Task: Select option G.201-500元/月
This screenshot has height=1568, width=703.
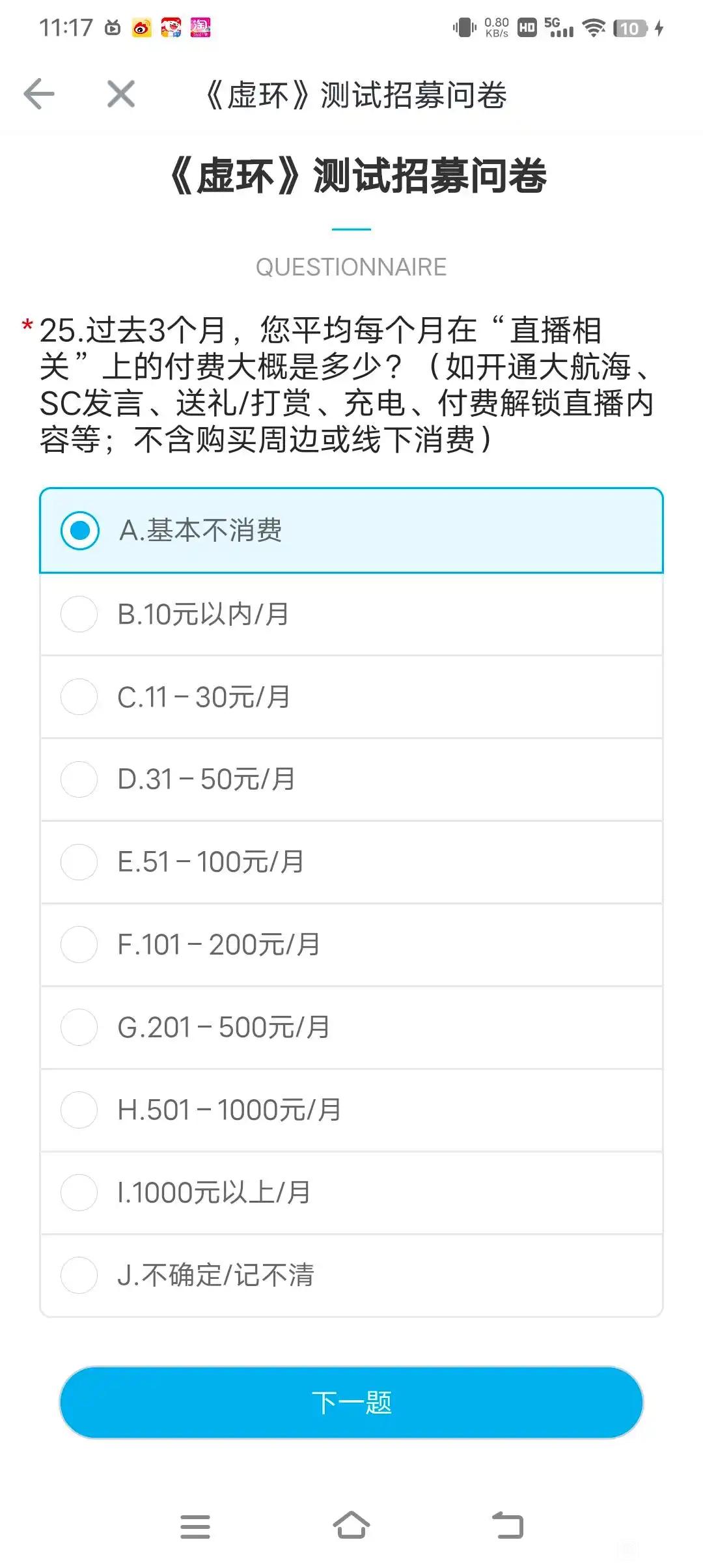Action: pos(79,1027)
